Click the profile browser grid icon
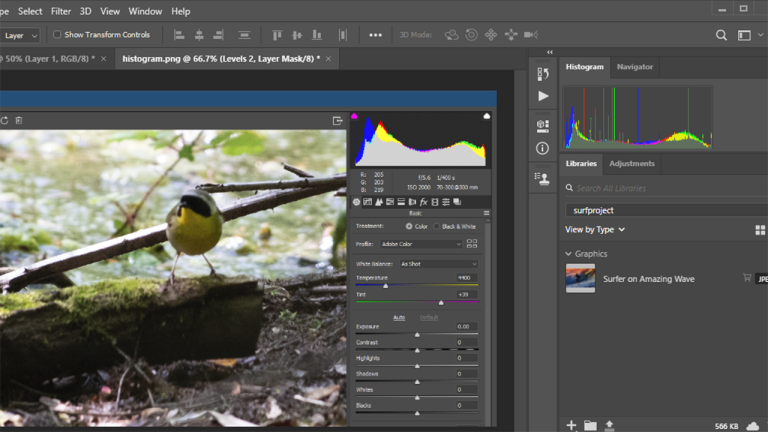 pos(472,243)
